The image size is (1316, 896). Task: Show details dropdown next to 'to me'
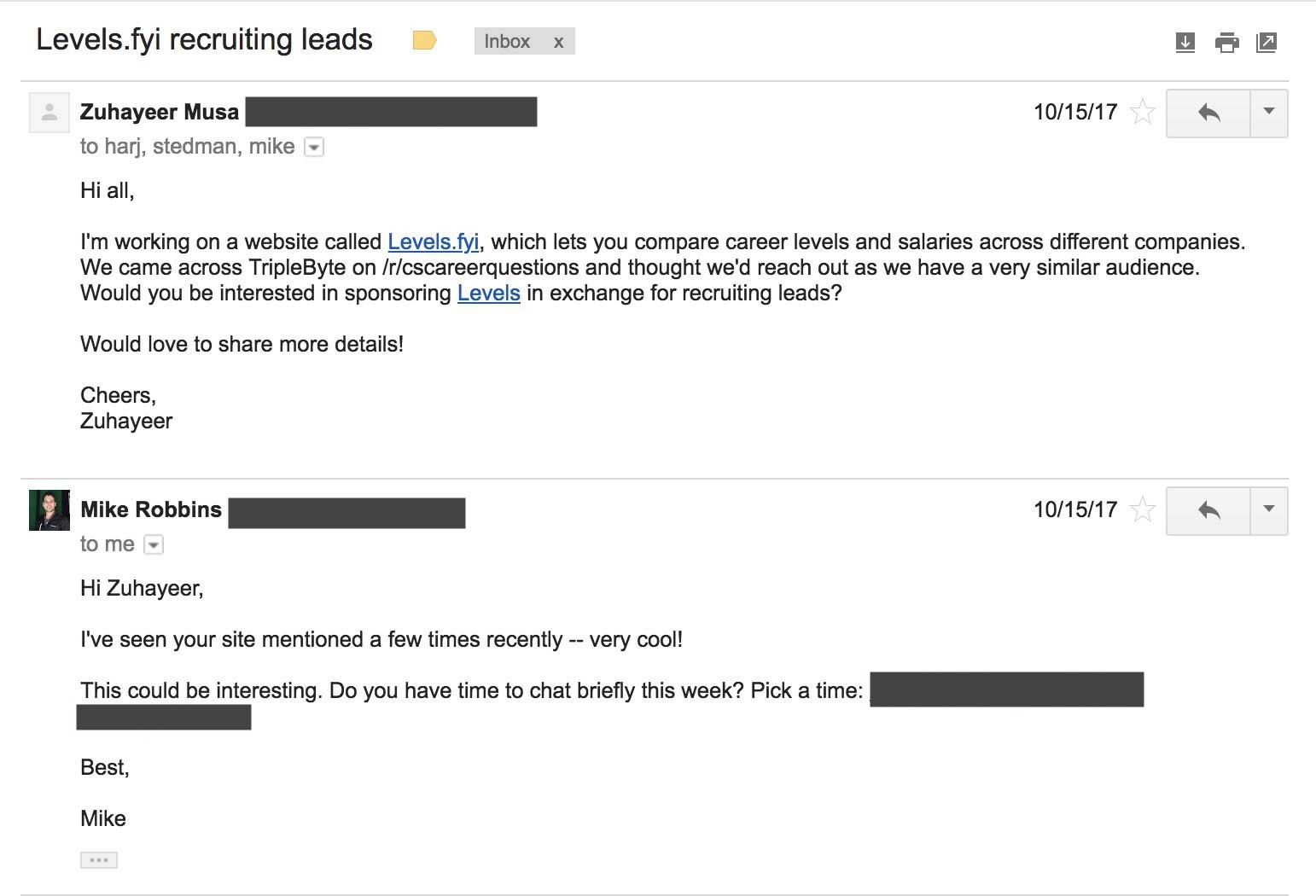[x=154, y=544]
